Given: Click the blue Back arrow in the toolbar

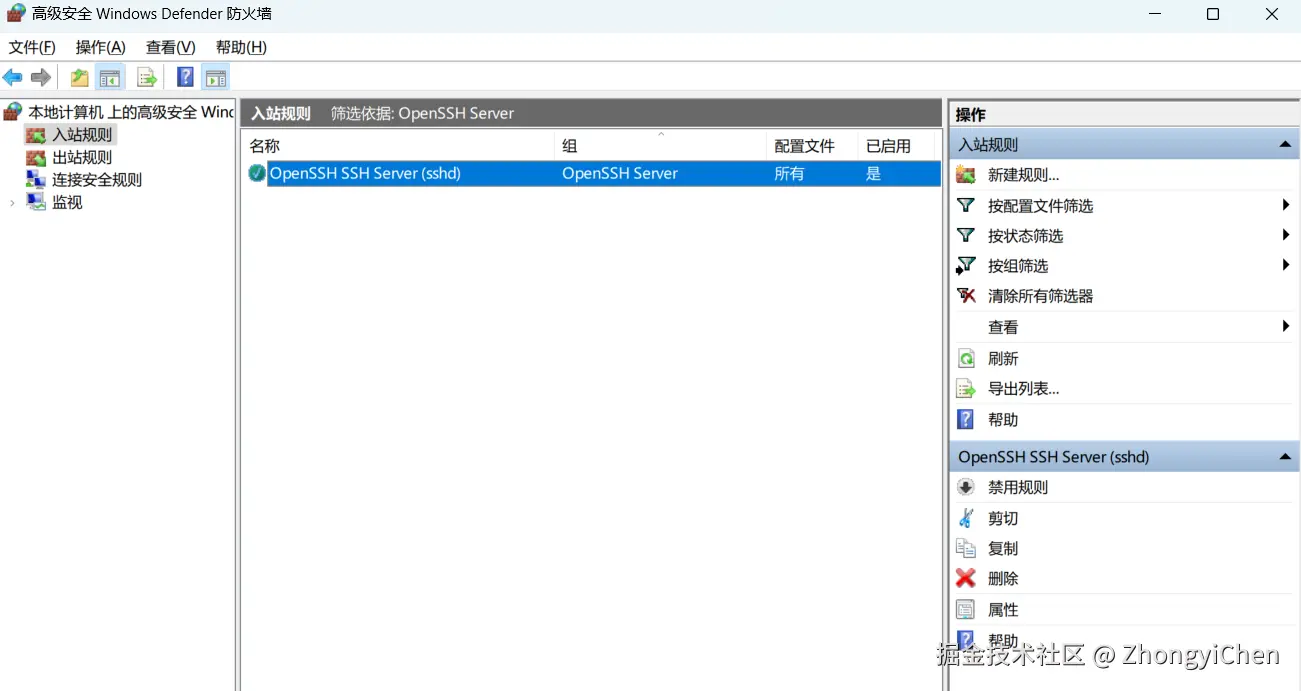Looking at the screenshot, I should pyautogui.click(x=13, y=77).
